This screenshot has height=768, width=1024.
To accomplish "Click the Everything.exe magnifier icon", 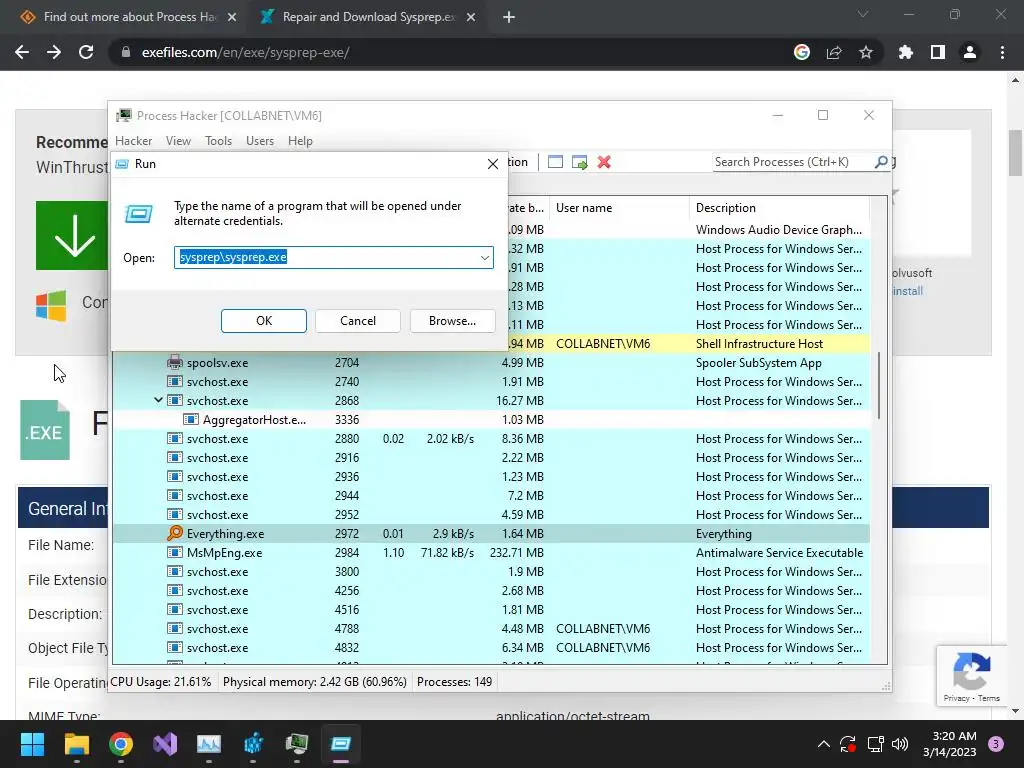I will click(174, 533).
